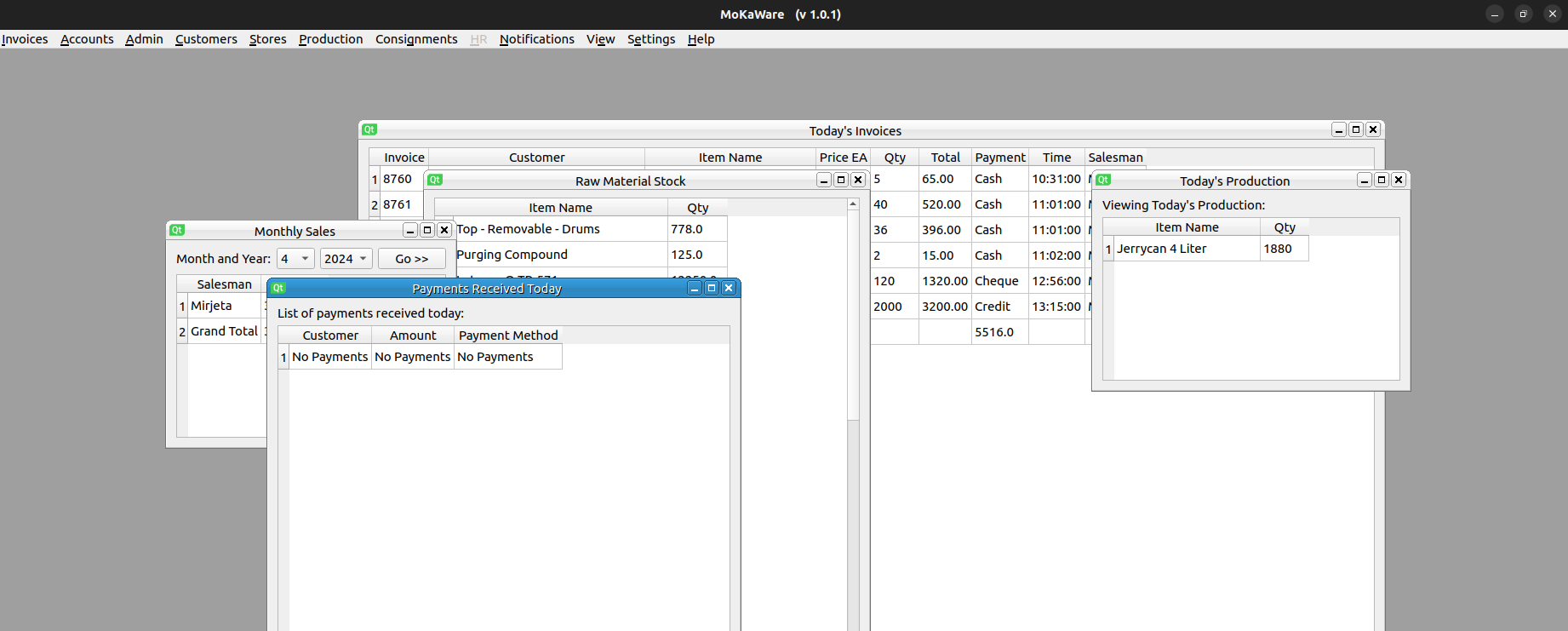Viewport: 1568px width, 631px height.
Task: Select the Jerrycan 4 Liter production cell
Action: point(1186,249)
